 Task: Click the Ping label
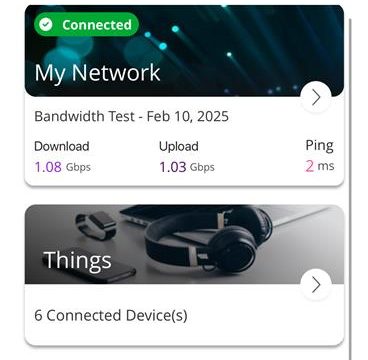(x=319, y=146)
